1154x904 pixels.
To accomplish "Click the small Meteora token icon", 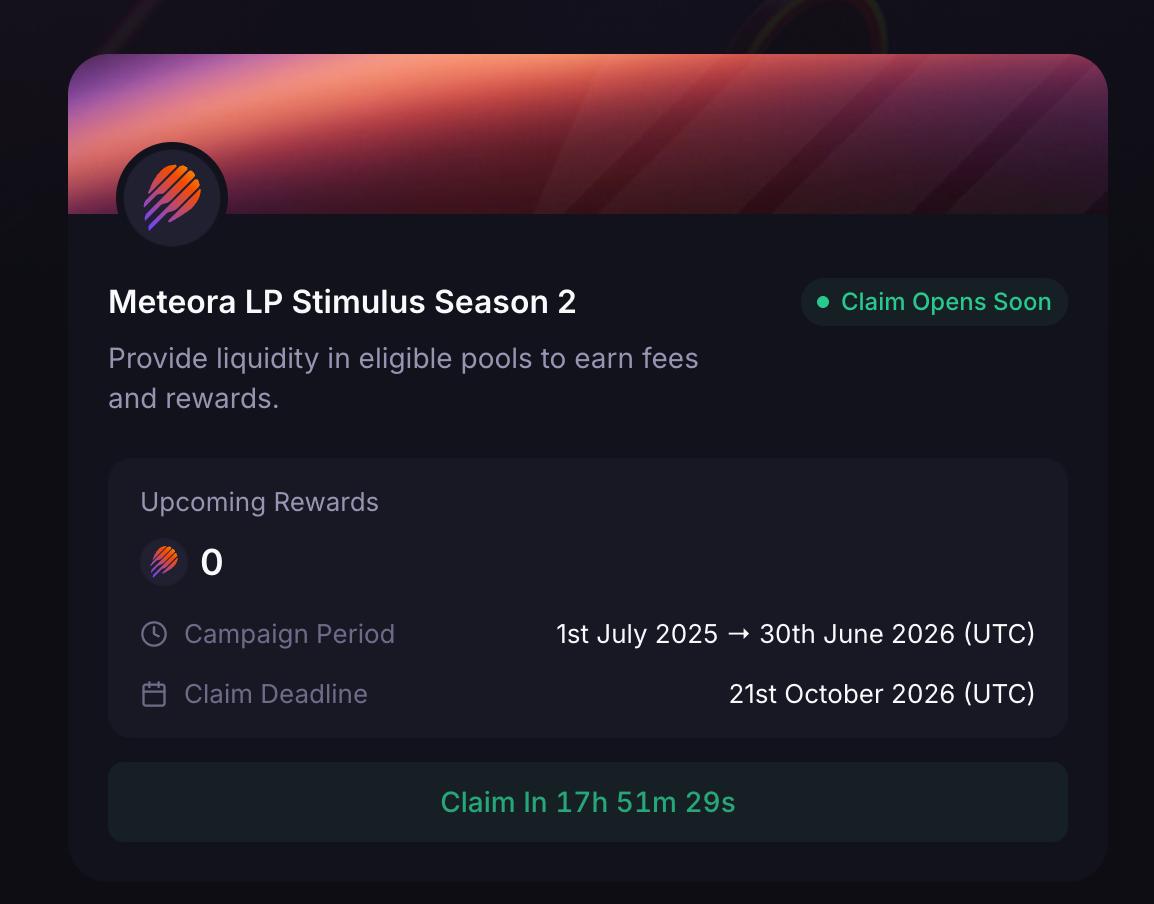I will (164, 562).
